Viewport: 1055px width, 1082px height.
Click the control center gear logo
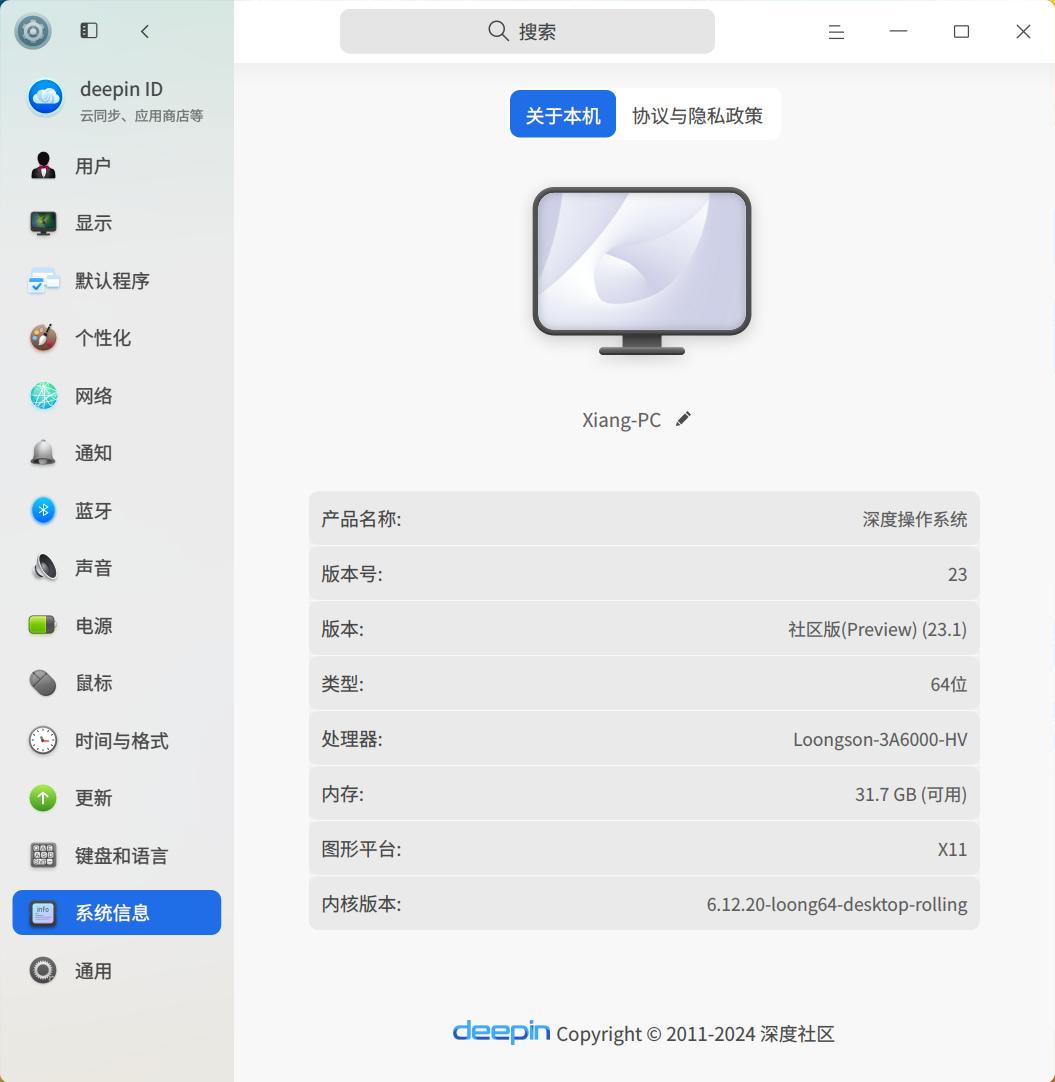pyautogui.click(x=33, y=31)
